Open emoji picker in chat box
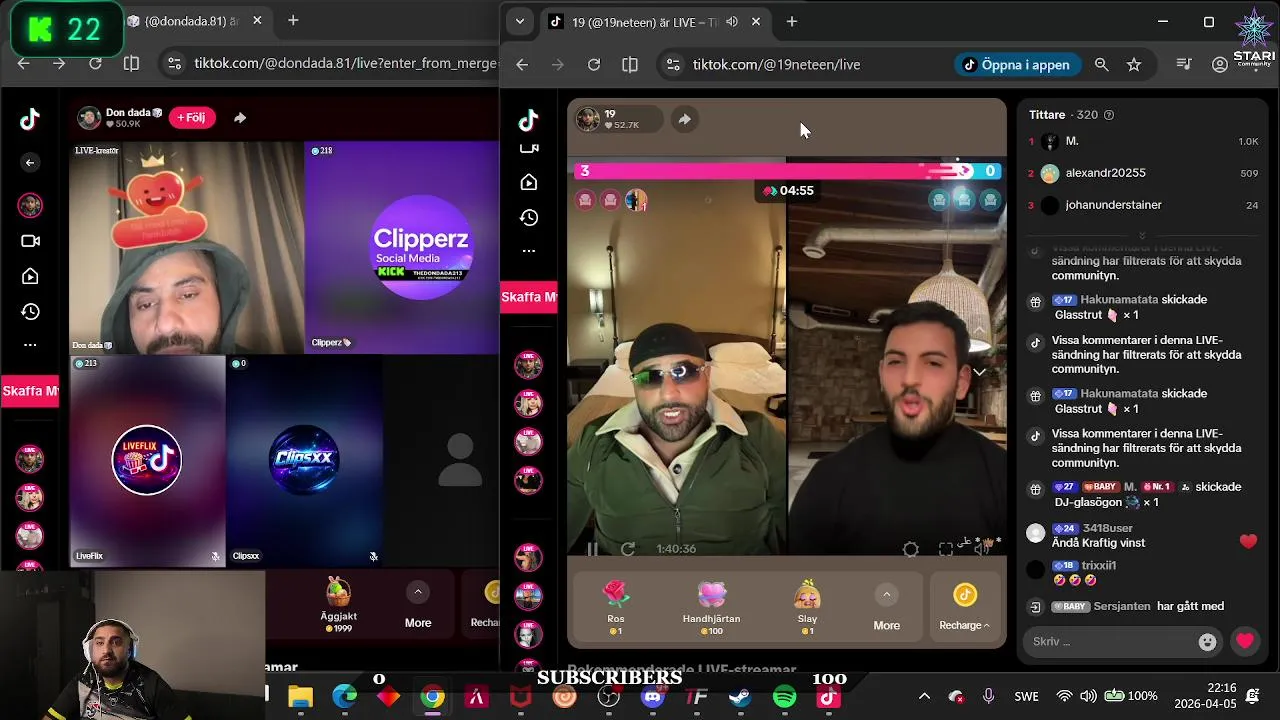This screenshot has width=1280, height=720. coord(1207,642)
